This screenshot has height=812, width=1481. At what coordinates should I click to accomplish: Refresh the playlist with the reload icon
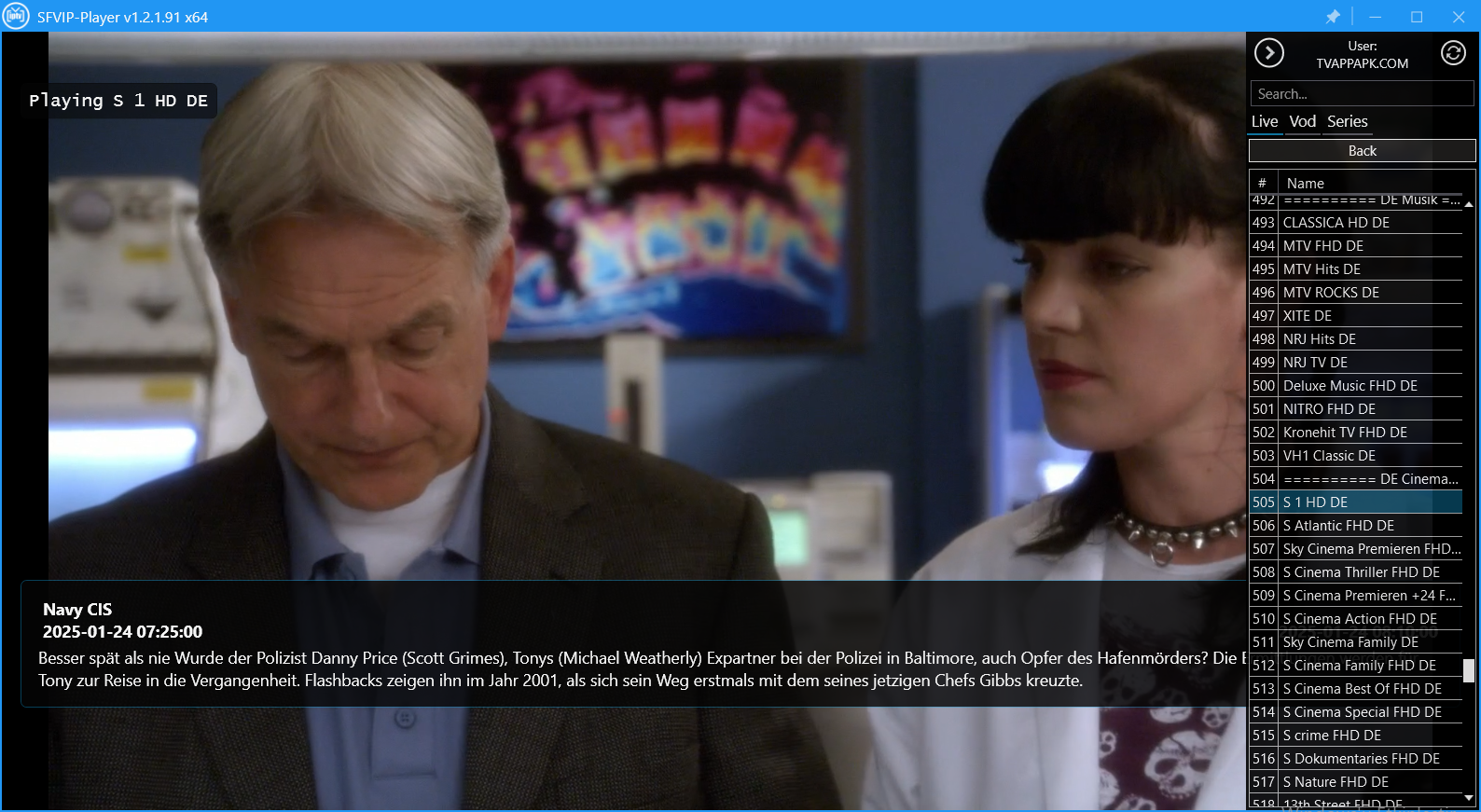(x=1453, y=53)
